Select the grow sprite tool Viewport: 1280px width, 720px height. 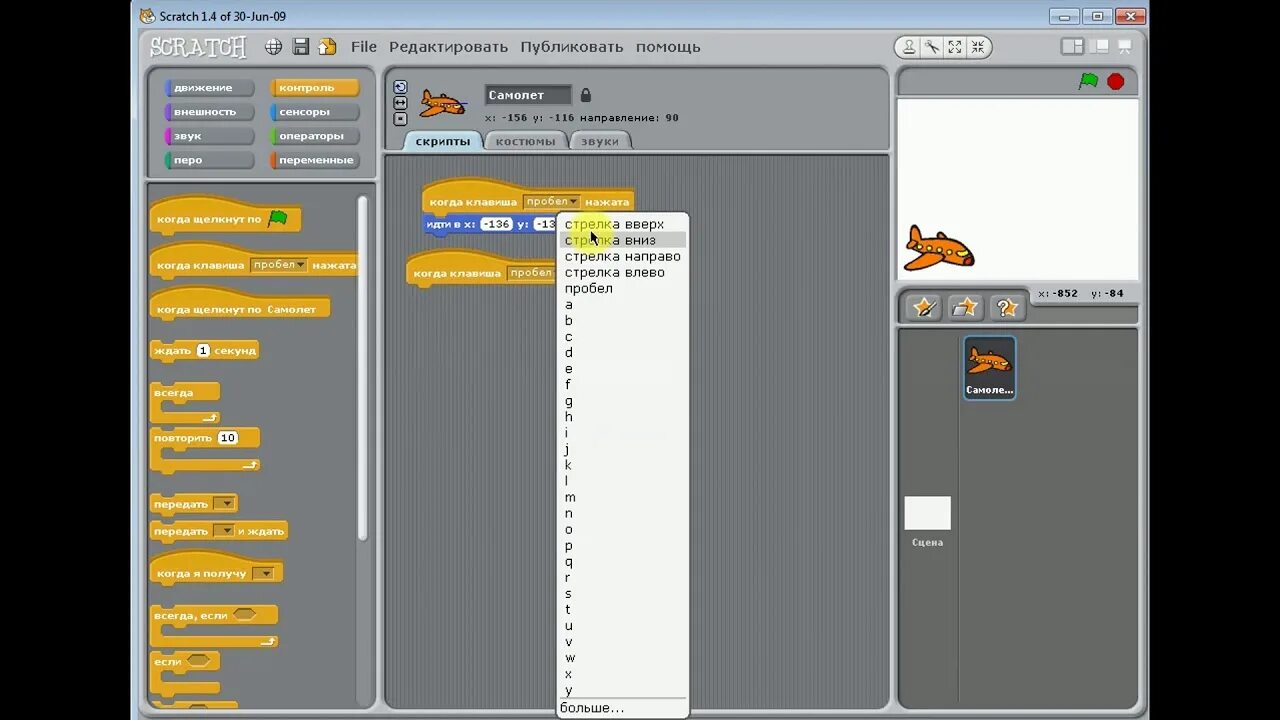coord(955,47)
